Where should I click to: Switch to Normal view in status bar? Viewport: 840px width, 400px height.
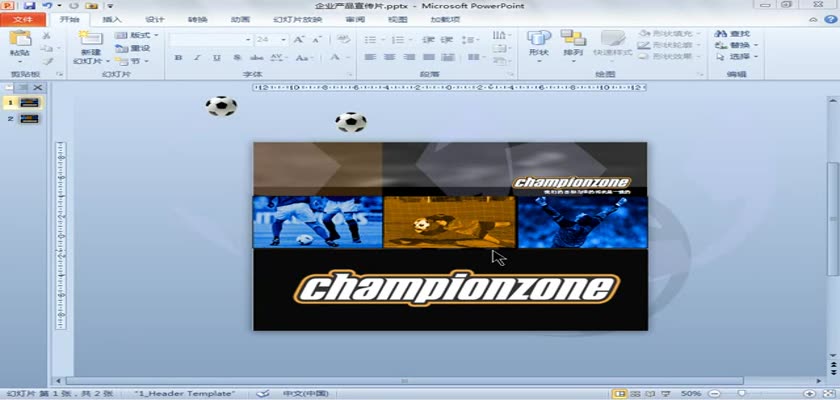[619, 394]
